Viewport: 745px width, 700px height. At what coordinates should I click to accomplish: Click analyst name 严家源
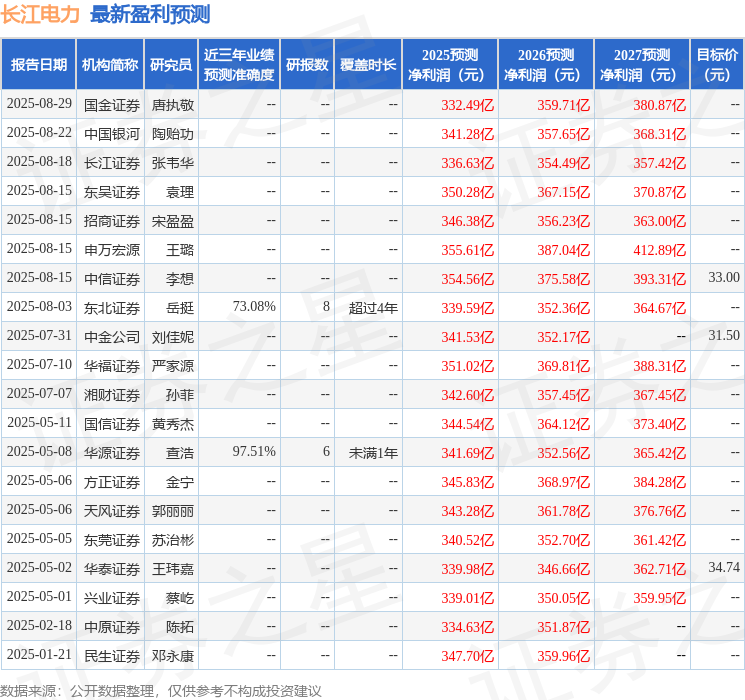[x=172, y=366]
